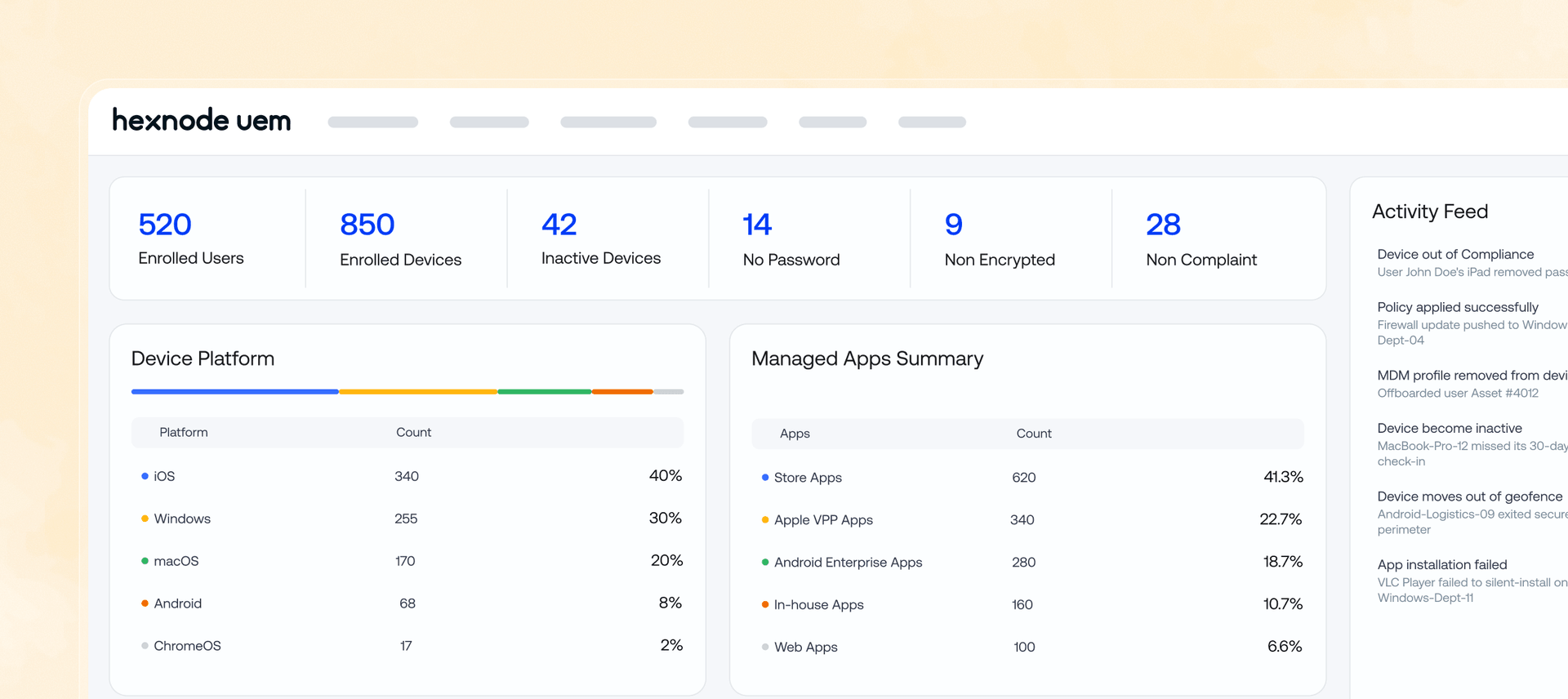Screen dimensions: 1568x699
Task: Select the Apple VPP Apps label
Action: [823, 520]
